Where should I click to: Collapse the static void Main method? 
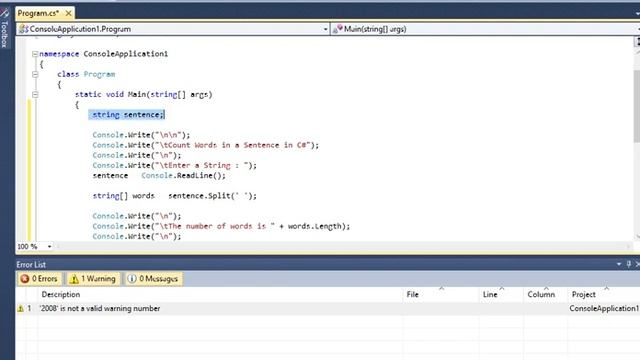[x=35, y=95]
